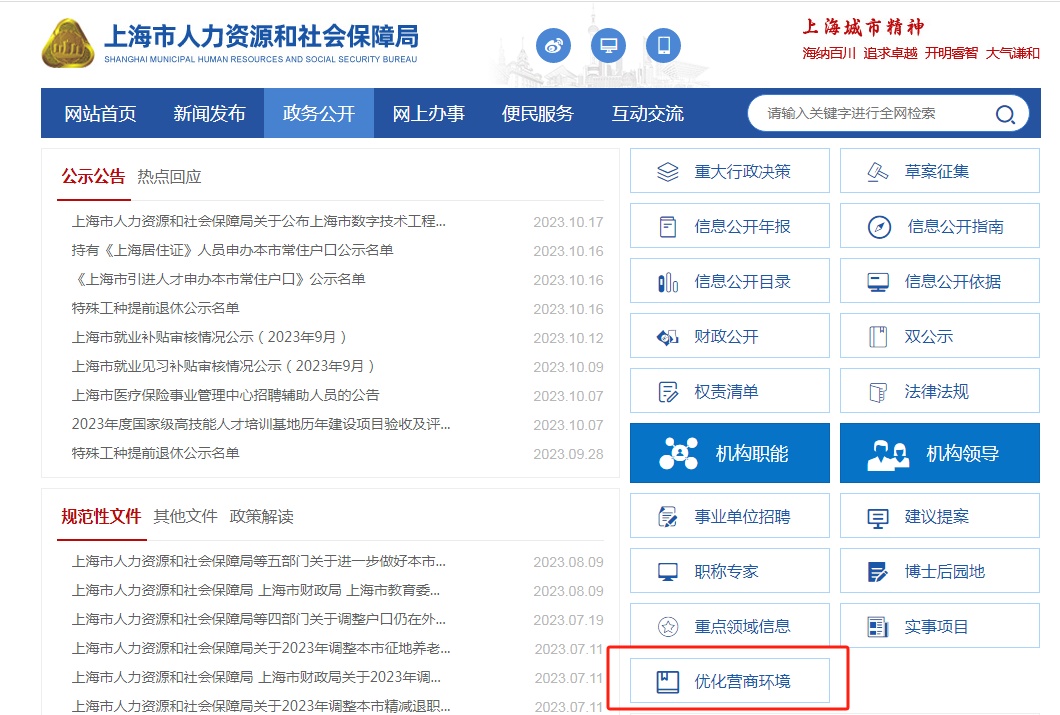Click the 优化营商环境 button
This screenshot has width=1060, height=715.
click(729, 682)
